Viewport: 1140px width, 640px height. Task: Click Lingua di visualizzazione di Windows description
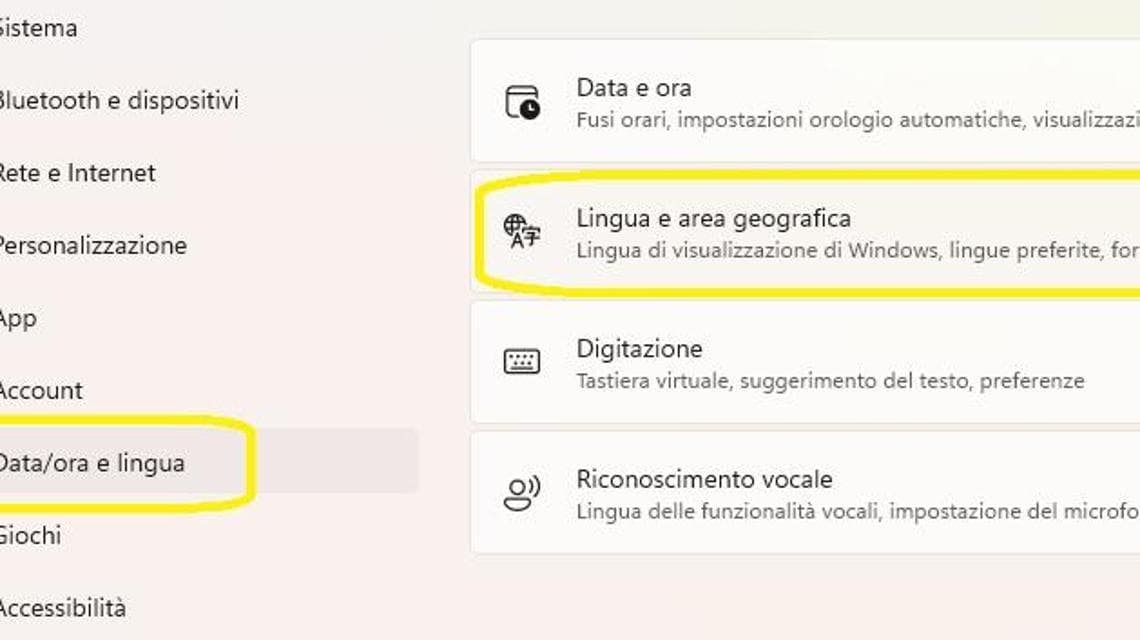click(x=858, y=250)
